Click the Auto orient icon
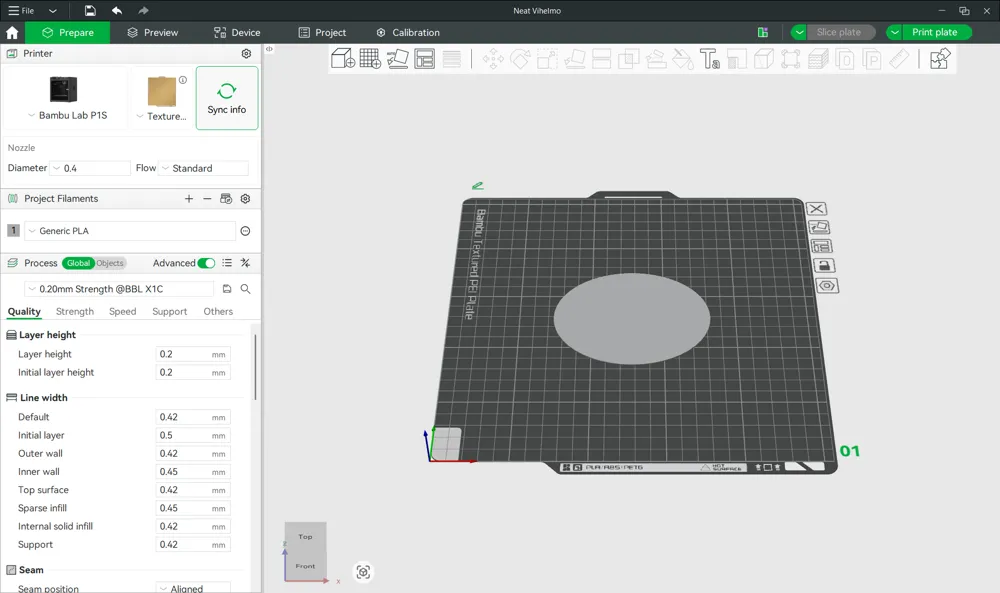Image resolution: width=1000 pixels, height=593 pixels. pos(397,59)
